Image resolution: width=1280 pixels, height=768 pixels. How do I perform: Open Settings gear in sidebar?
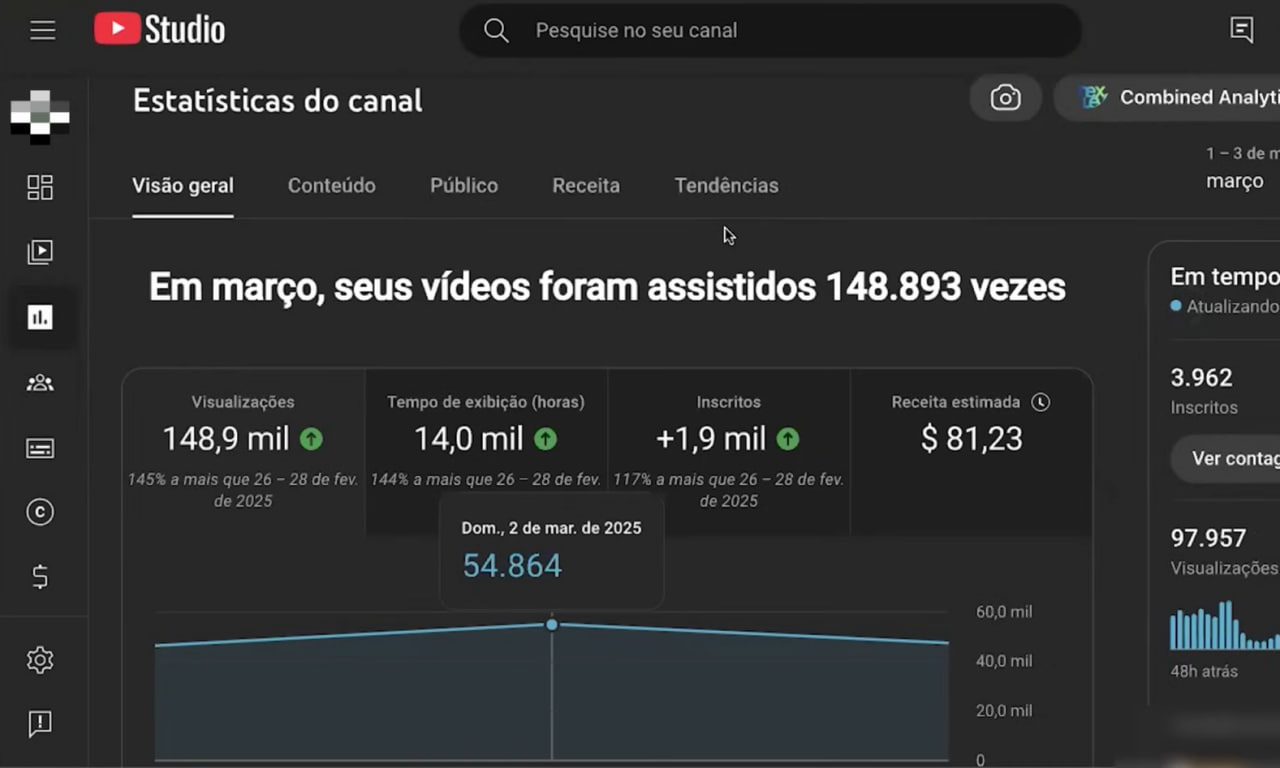pyautogui.click(x=40, y=660)
